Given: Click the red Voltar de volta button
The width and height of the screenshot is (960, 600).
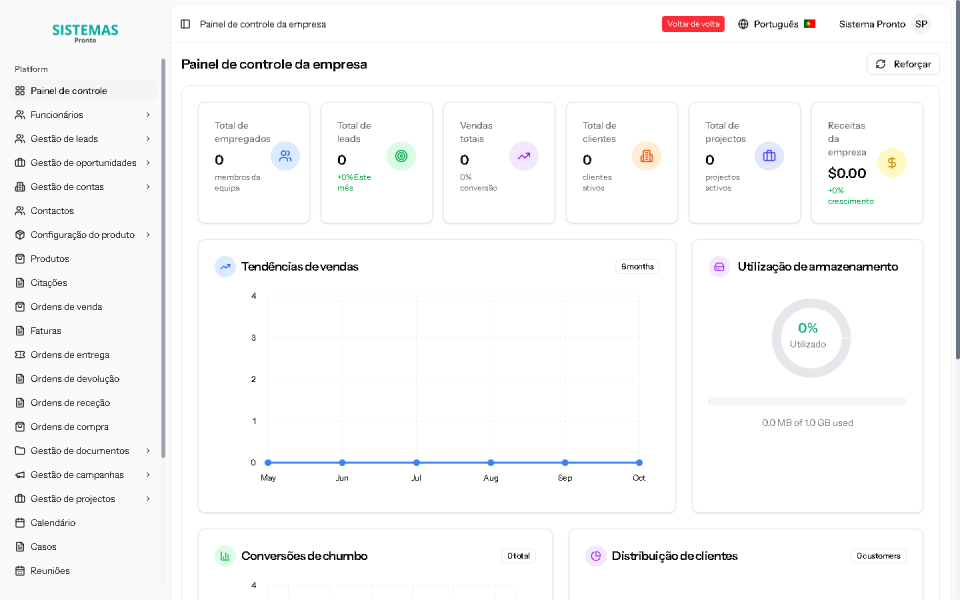Looking at the screenshot, I should 693,23.
